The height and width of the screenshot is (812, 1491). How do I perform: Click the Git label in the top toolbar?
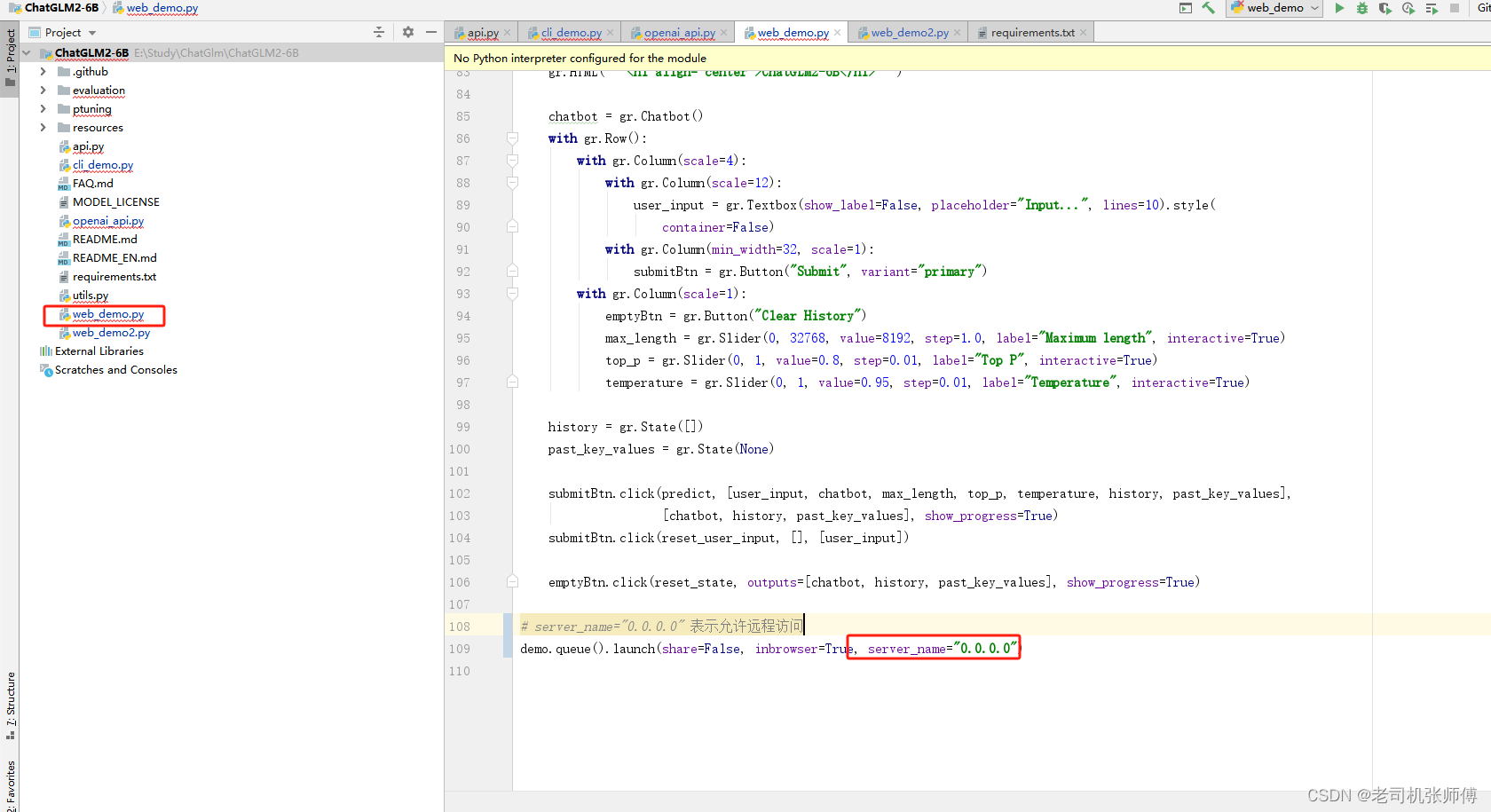click(1484, 8)
